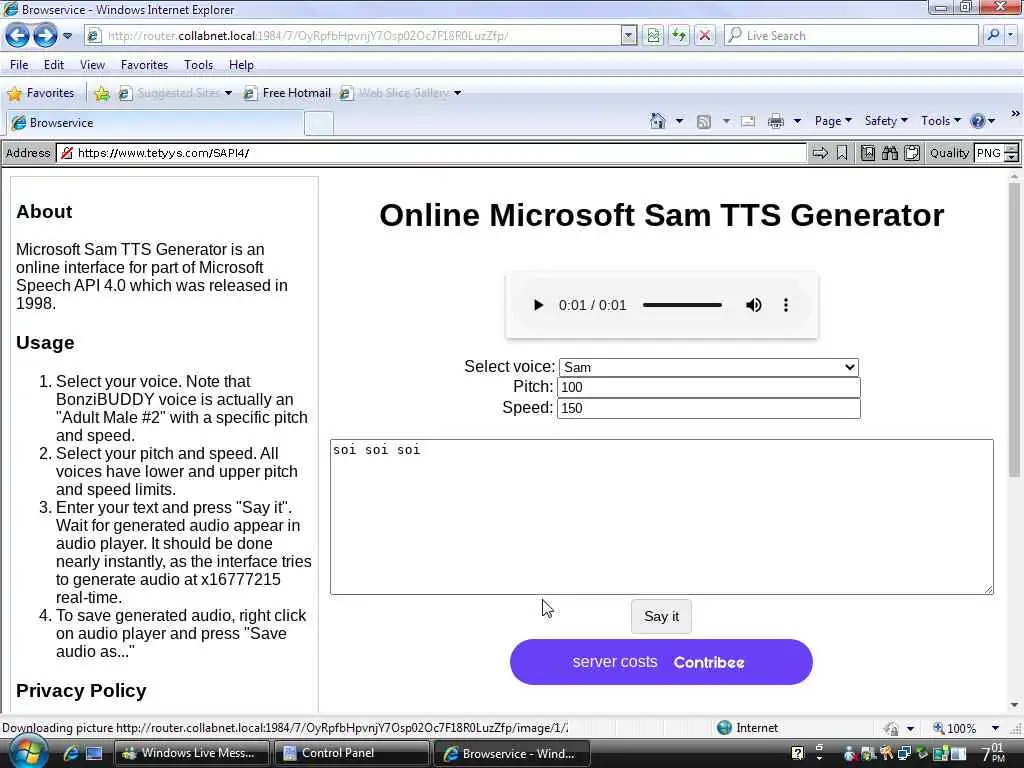Open the Windows Start orb

pos(26,752)
